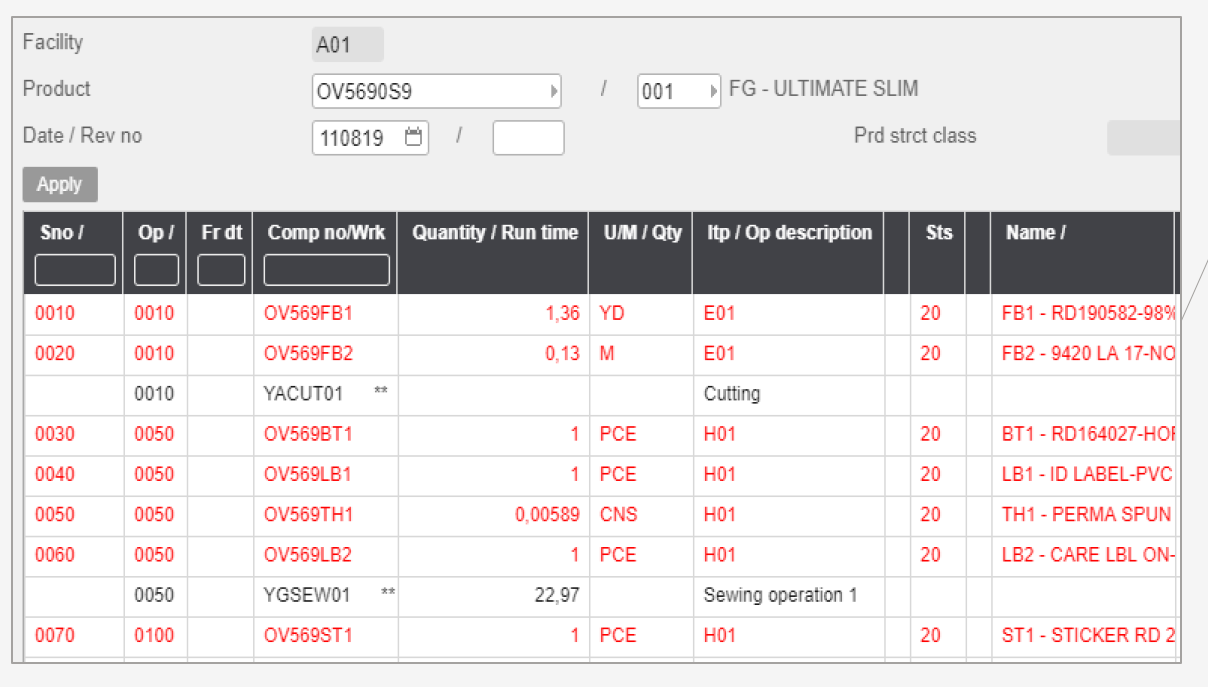Click the U/M / Qty column header
The height and width of the screenshot is (687, 1208).
click(x=640, y=233)
